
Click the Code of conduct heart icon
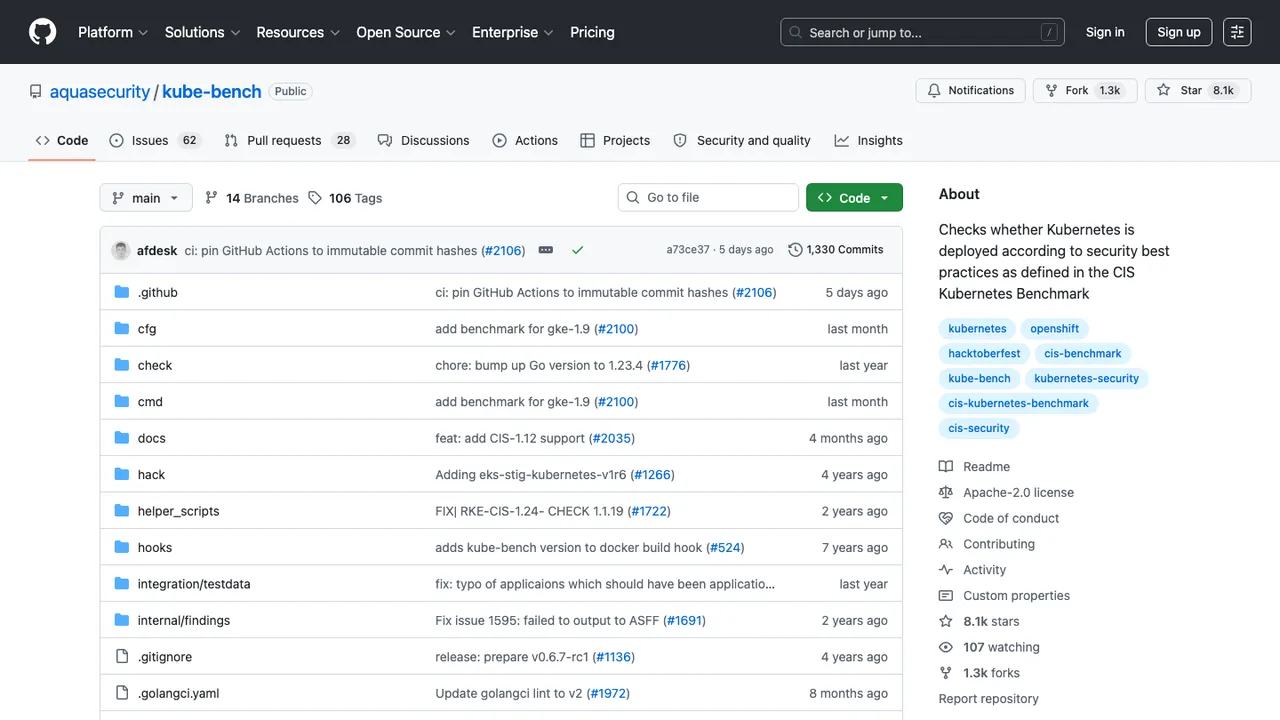coord(946,518)
